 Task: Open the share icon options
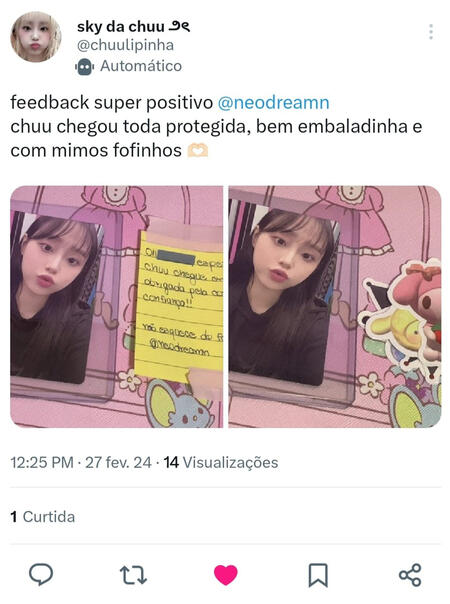tap(410, 575)
